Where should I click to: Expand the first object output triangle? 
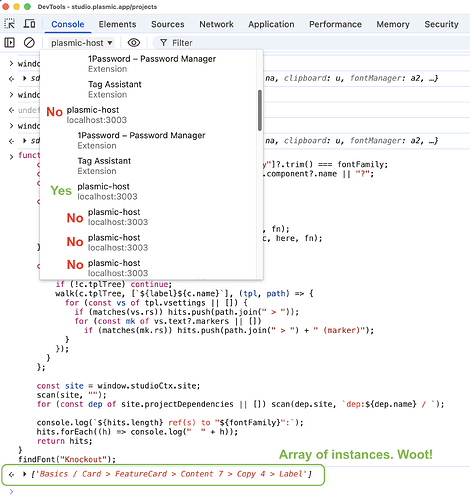(x=24, y=78)
